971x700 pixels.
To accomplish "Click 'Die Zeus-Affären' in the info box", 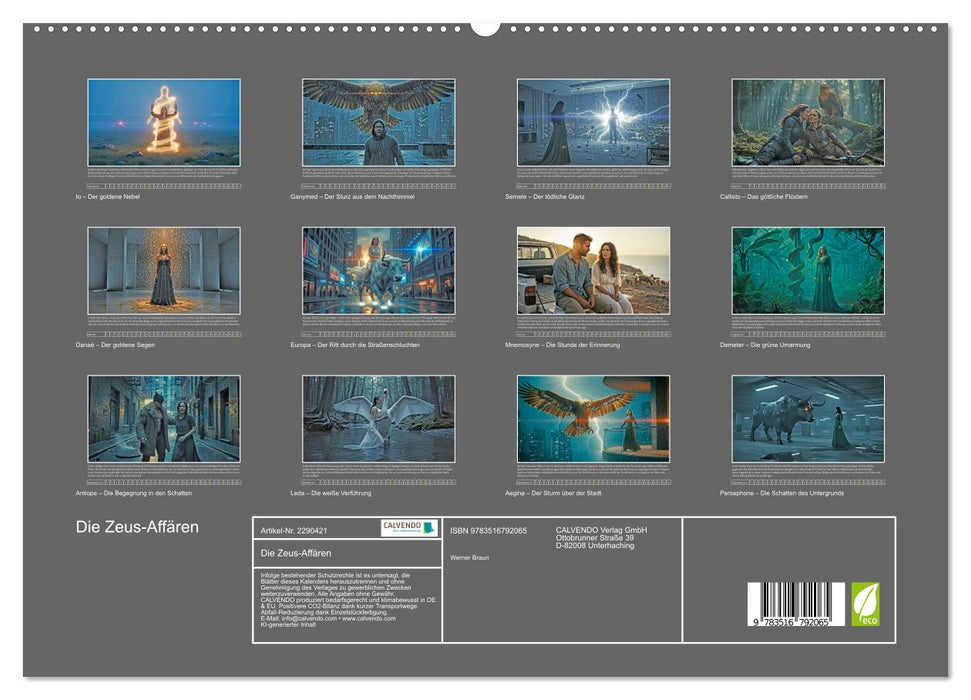I will [x=295, y=553].
